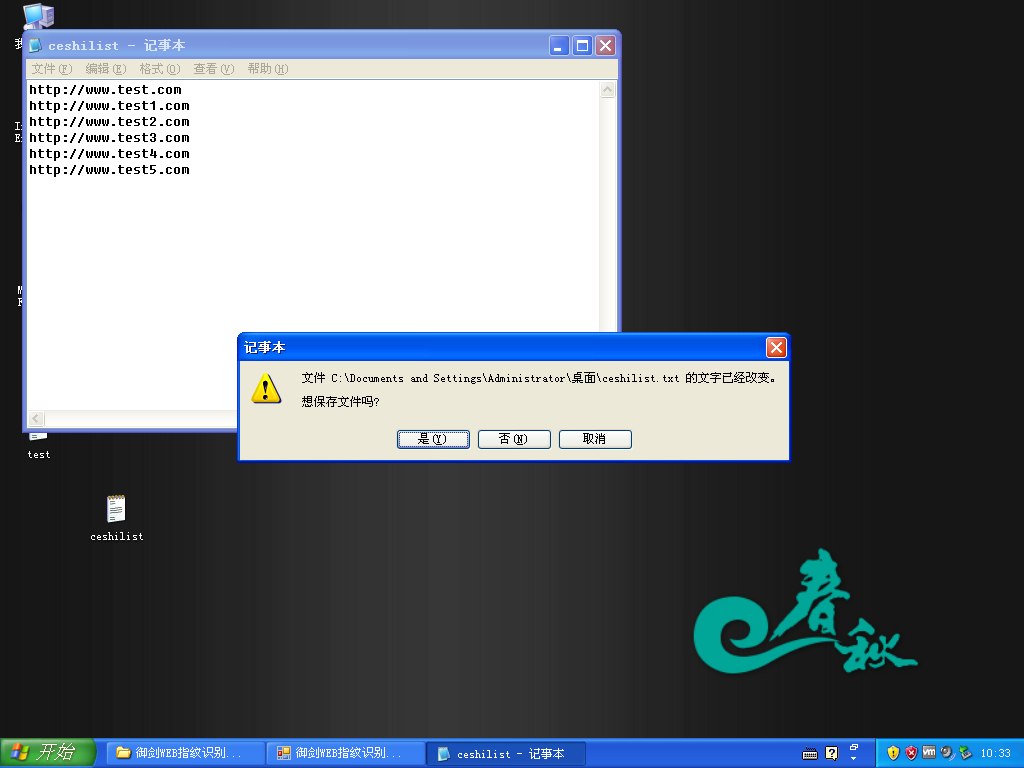
Task: Cancel (取消) the save prompt
Action: (595, 439)
